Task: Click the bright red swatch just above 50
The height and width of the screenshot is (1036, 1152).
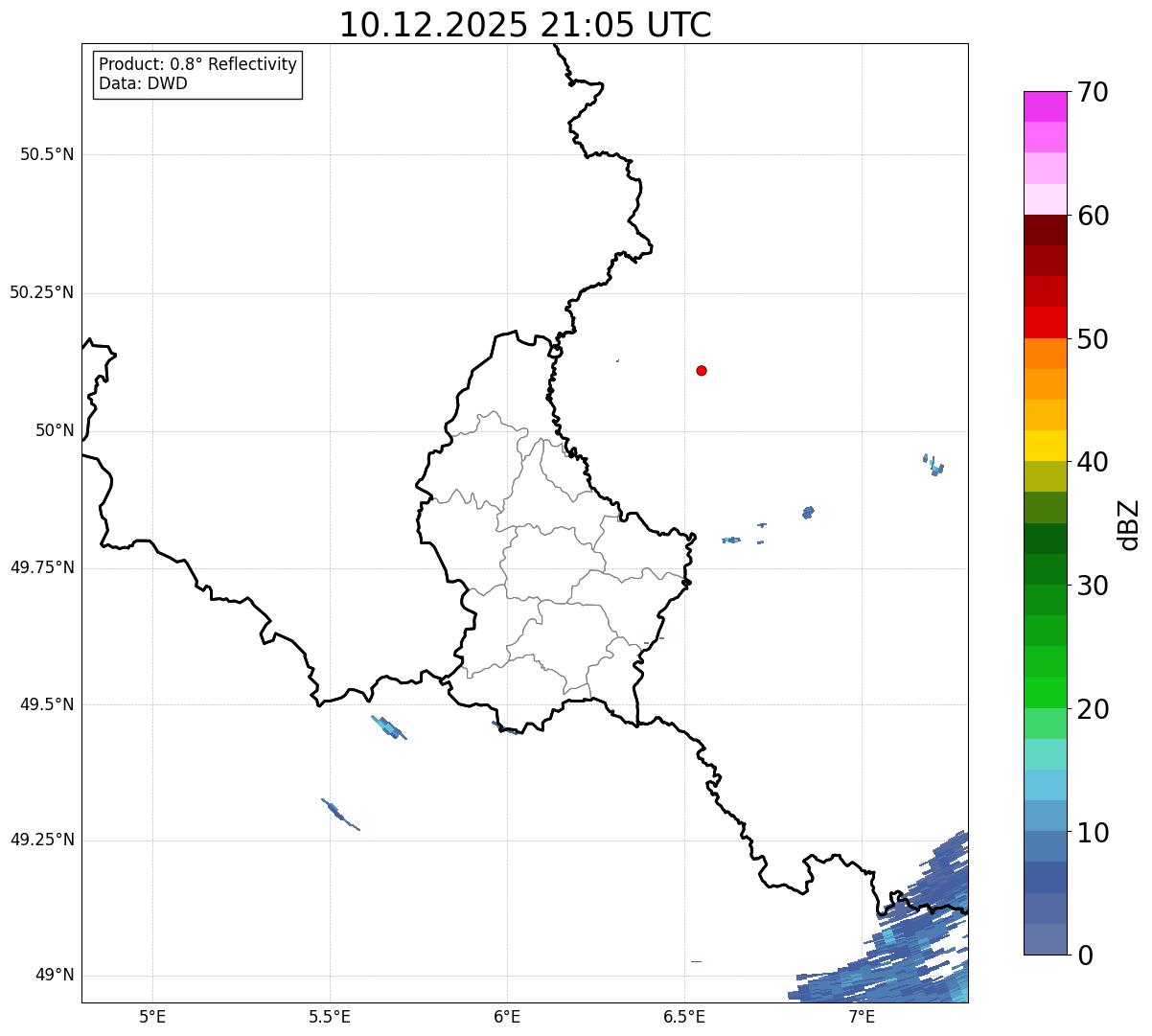Action: pos(1045,323)
